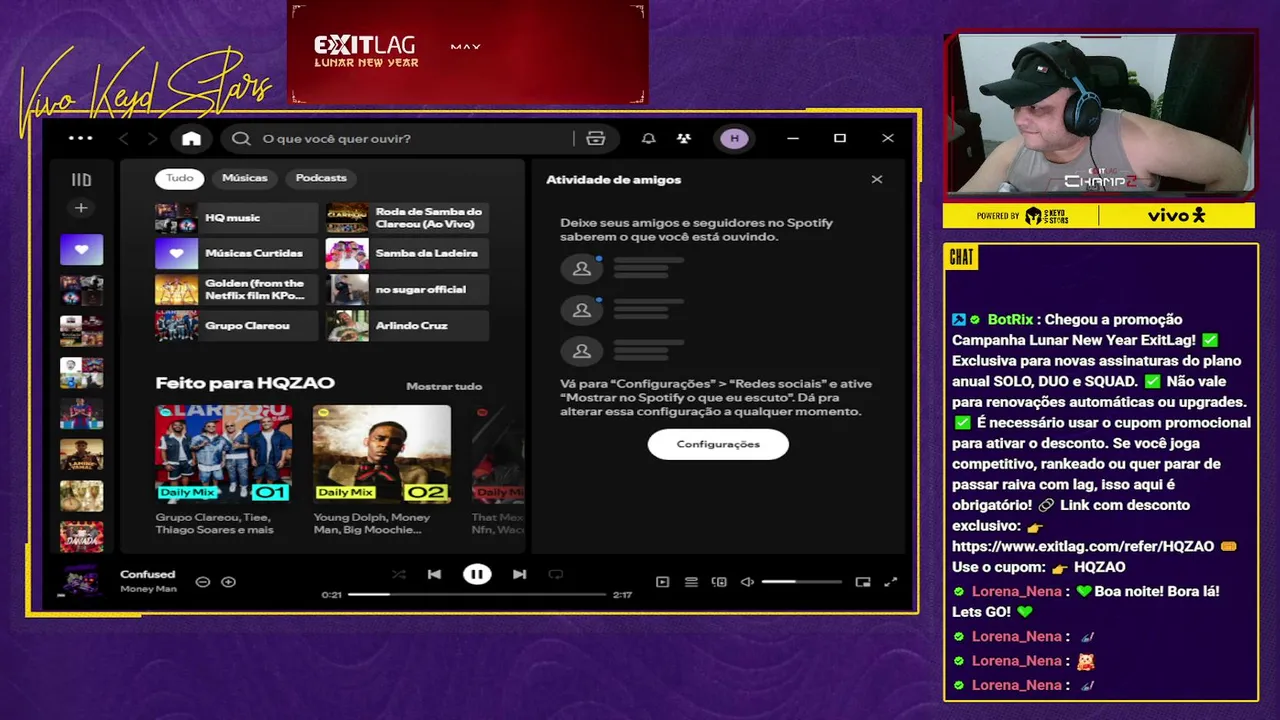Click Grupo Clareou, Tiee description text
Screen dimensions: 1280x720
coord(215,524)
